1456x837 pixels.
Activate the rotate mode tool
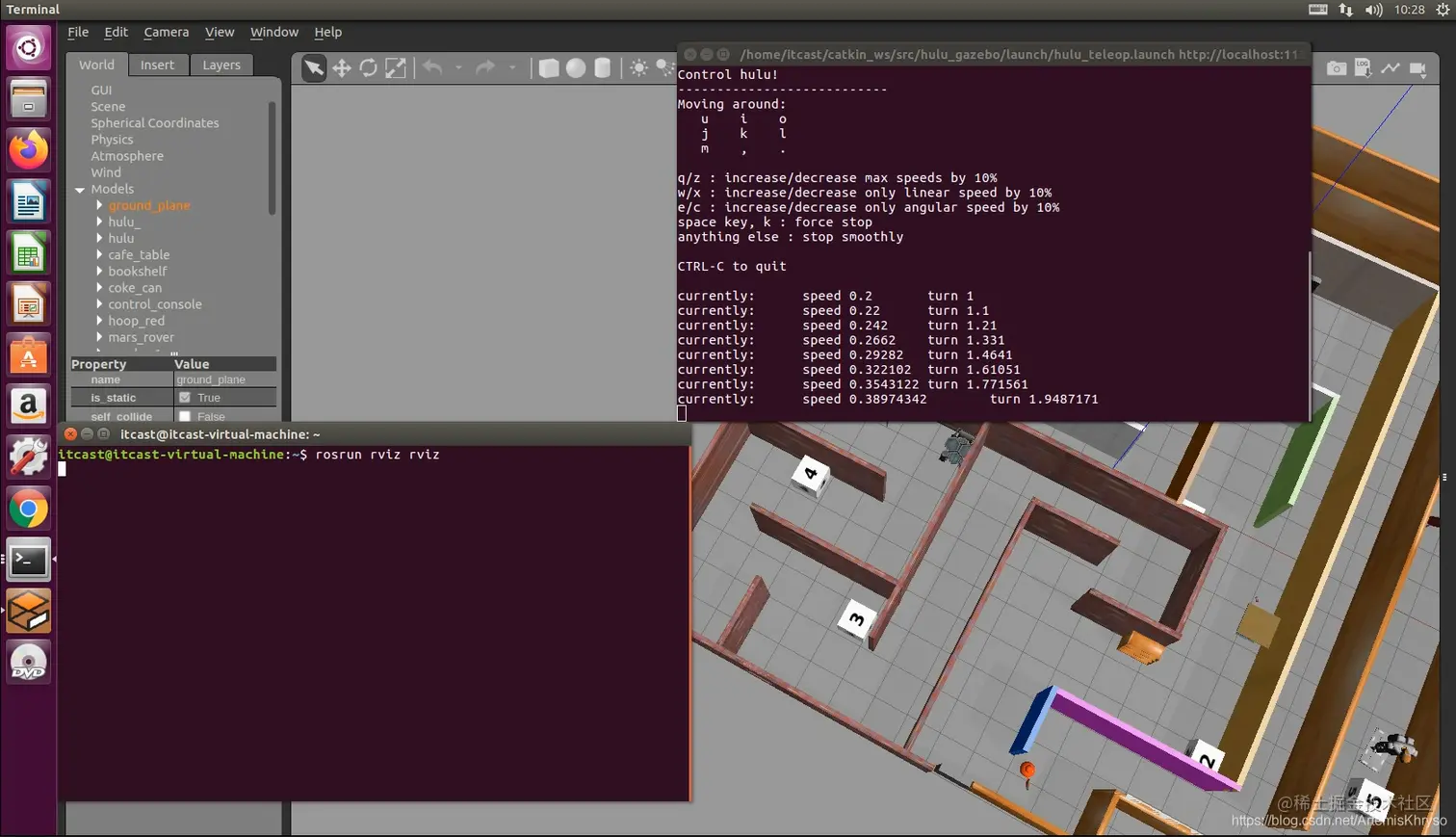[368, 68]
